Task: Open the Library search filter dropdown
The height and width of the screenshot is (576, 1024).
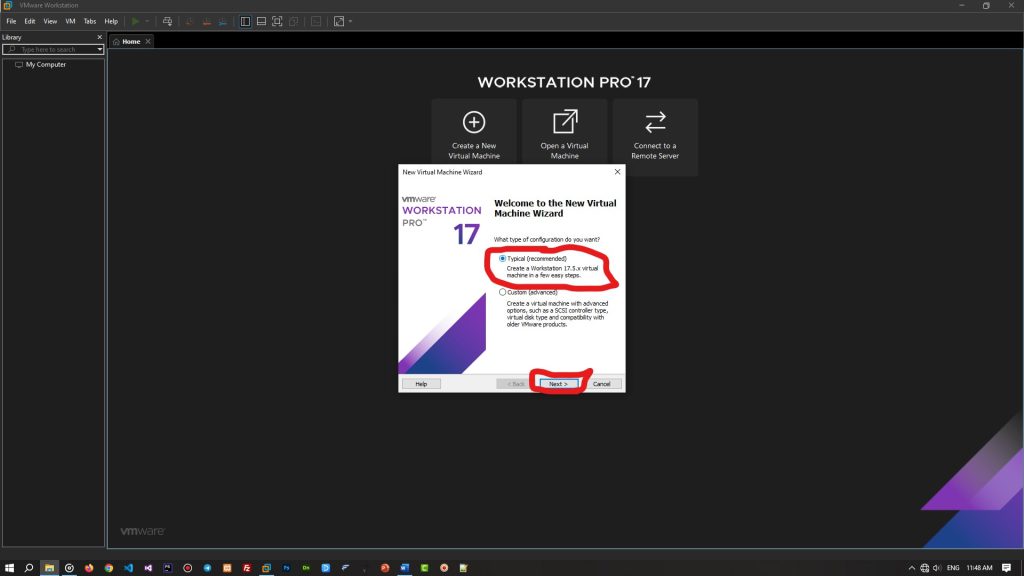Action: point(99,49)
